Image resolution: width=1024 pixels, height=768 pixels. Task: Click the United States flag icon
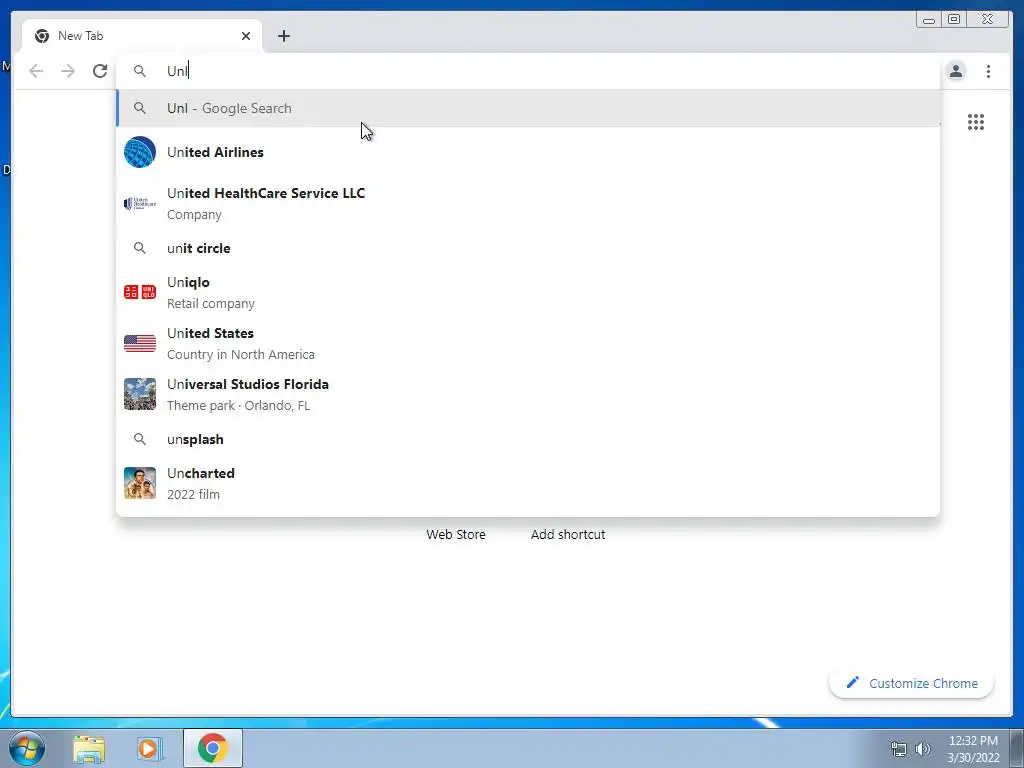(x=140, y=343)
